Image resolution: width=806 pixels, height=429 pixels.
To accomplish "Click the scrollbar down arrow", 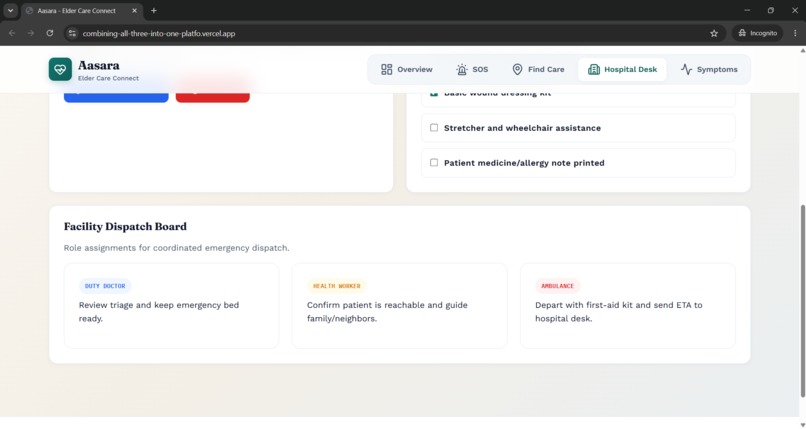I will tap(802, 424).
